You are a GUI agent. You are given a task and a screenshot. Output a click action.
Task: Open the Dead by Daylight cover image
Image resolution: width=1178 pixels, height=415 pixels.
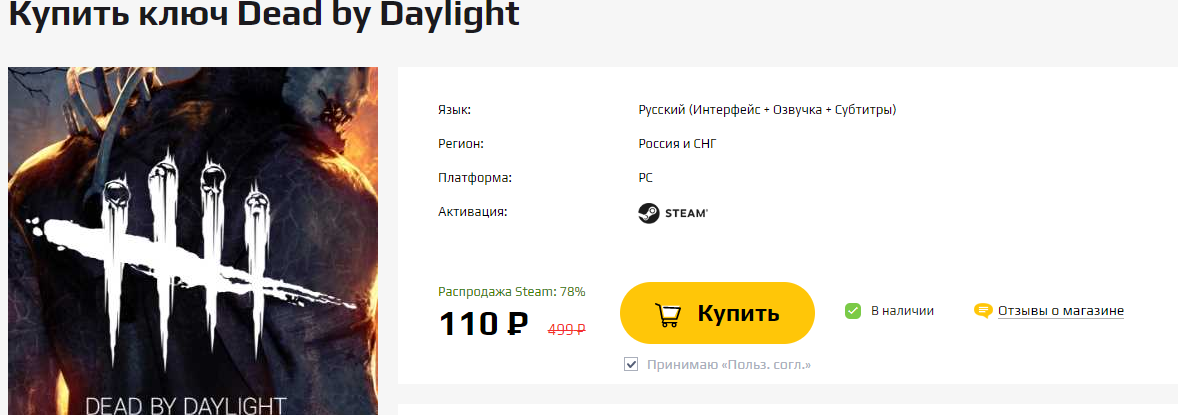(193, 241)
